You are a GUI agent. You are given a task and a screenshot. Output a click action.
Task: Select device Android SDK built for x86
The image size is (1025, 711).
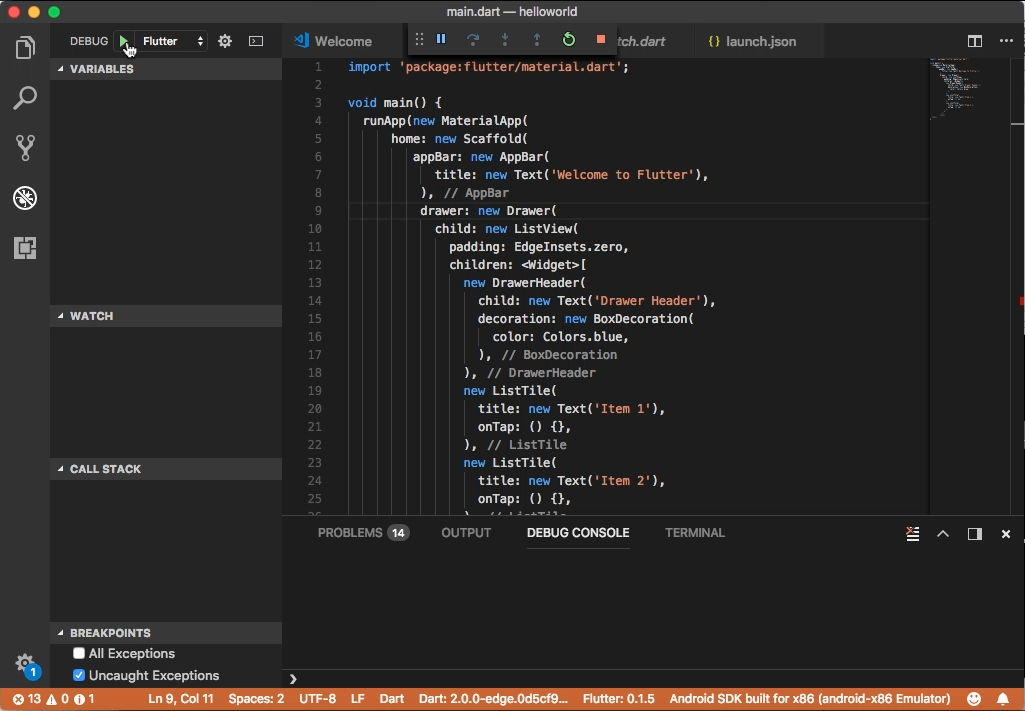coord(810,699)
